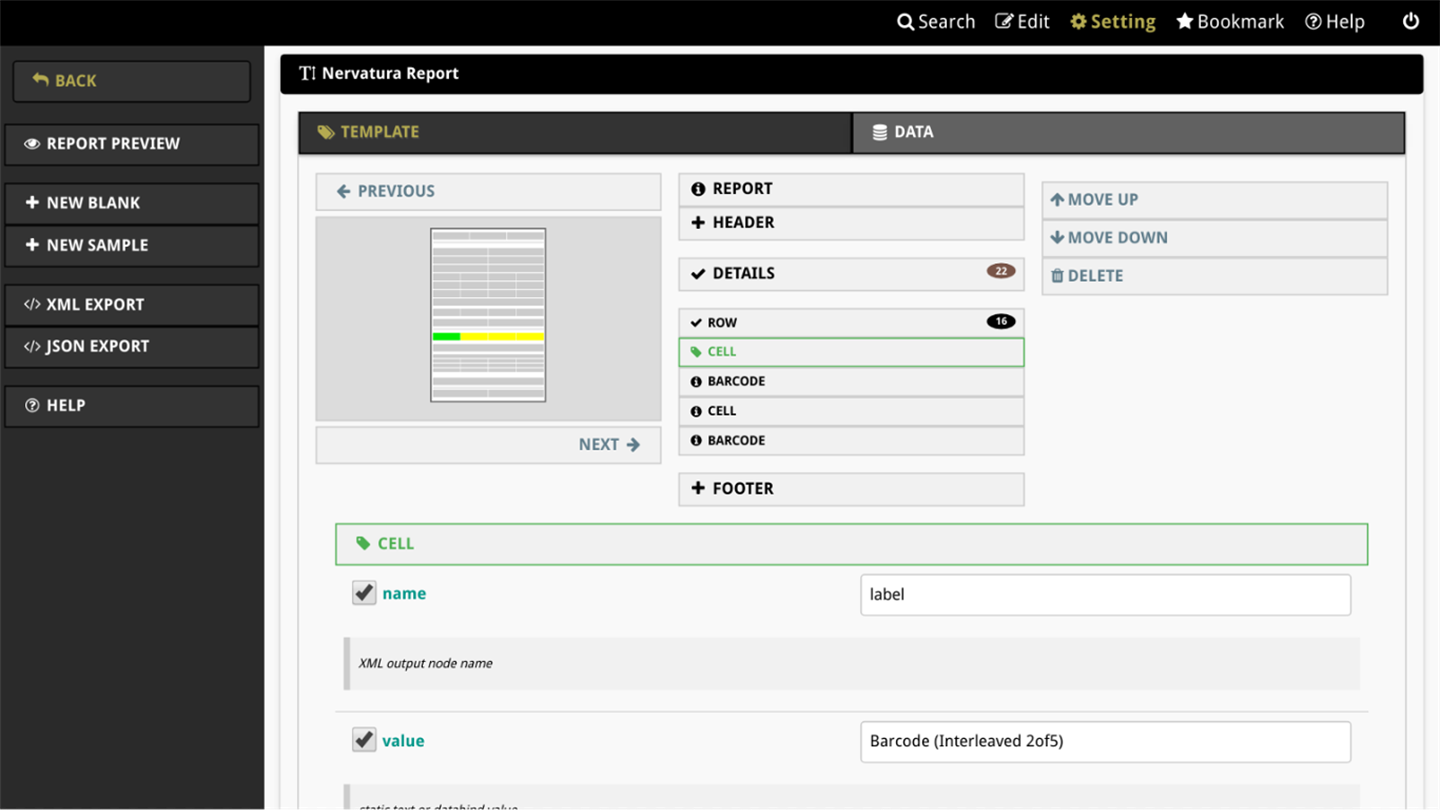1440x810 pixels.
Task: Click the report page preview thumbnail
Action: 488,315
